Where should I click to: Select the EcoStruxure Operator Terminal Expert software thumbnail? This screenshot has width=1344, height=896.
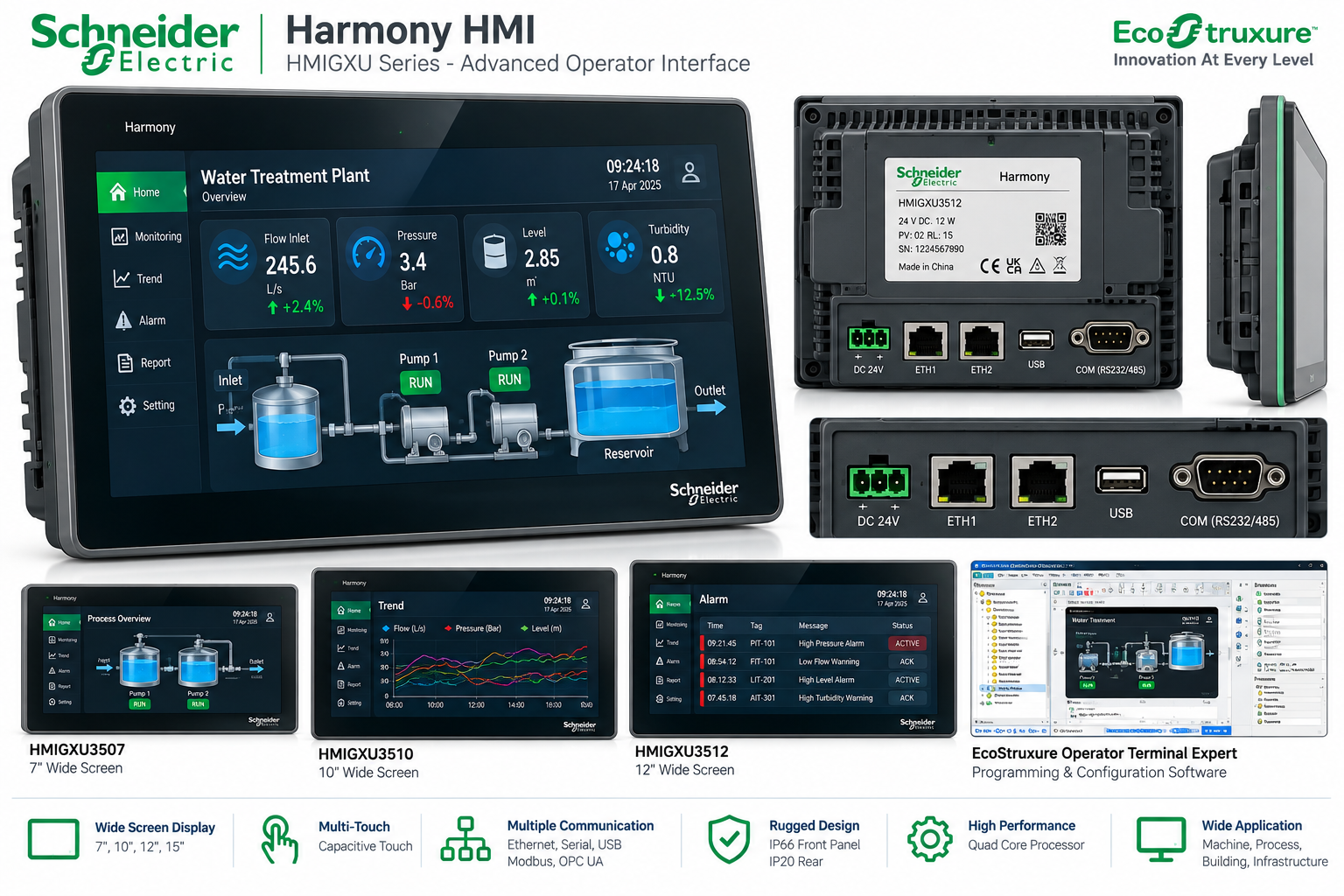tap(1149, 648)
